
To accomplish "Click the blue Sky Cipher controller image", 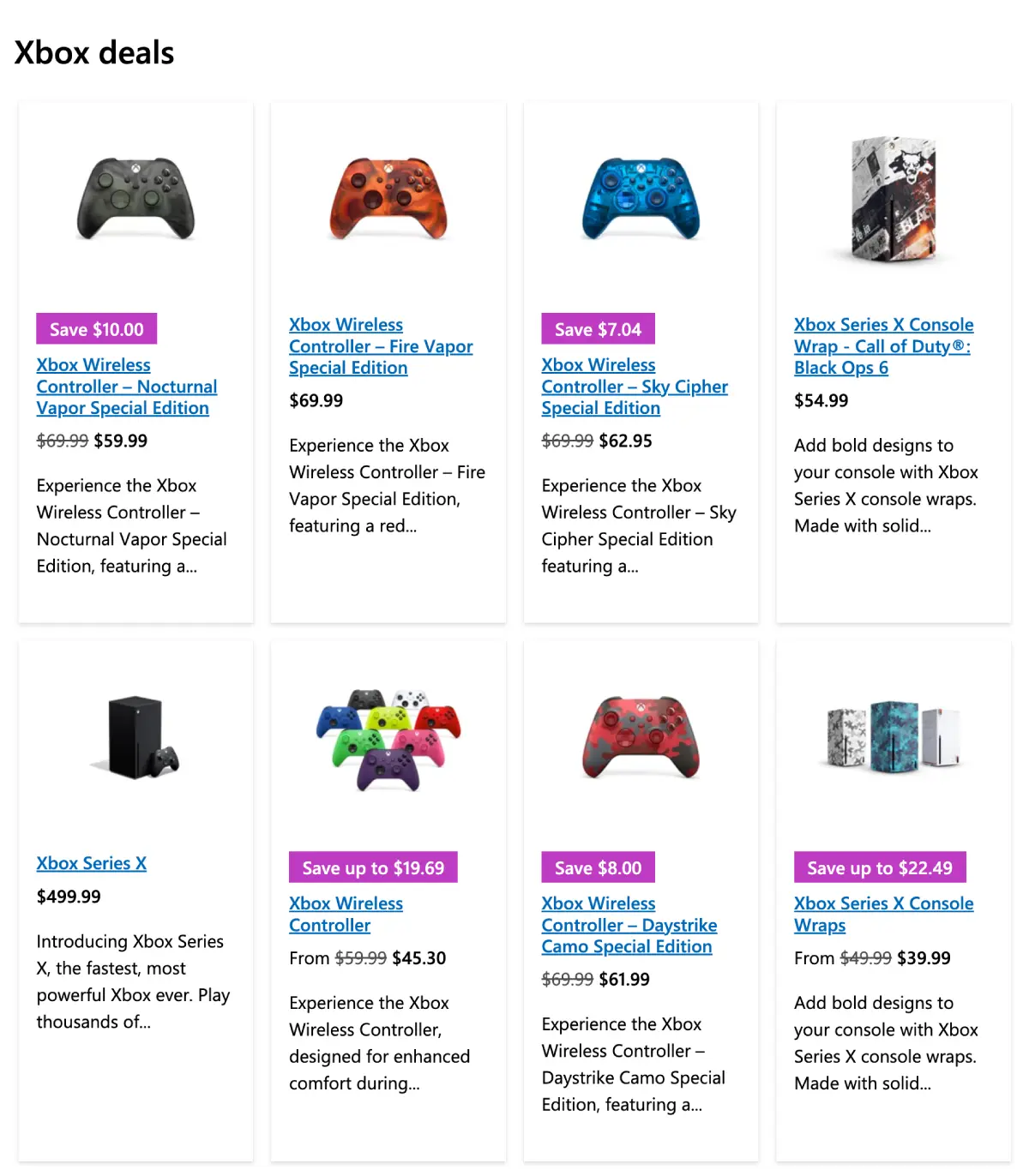I will click(x=641, y=199).
